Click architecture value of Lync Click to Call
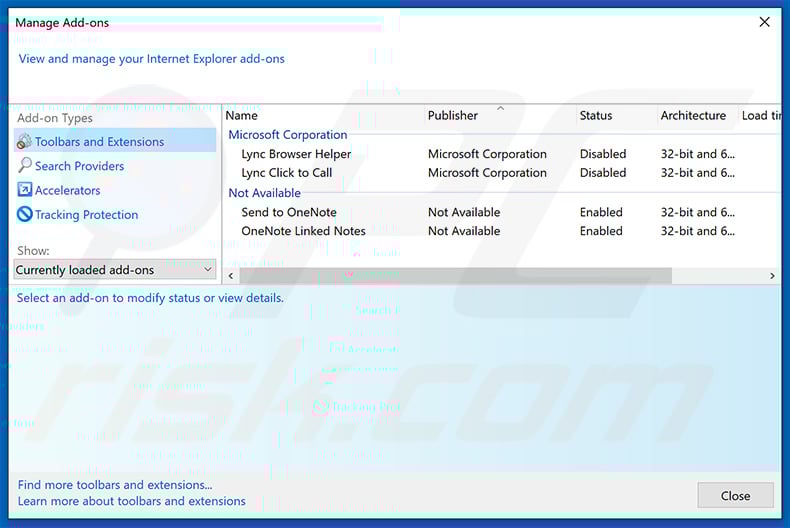 click(x=698, y=173)
